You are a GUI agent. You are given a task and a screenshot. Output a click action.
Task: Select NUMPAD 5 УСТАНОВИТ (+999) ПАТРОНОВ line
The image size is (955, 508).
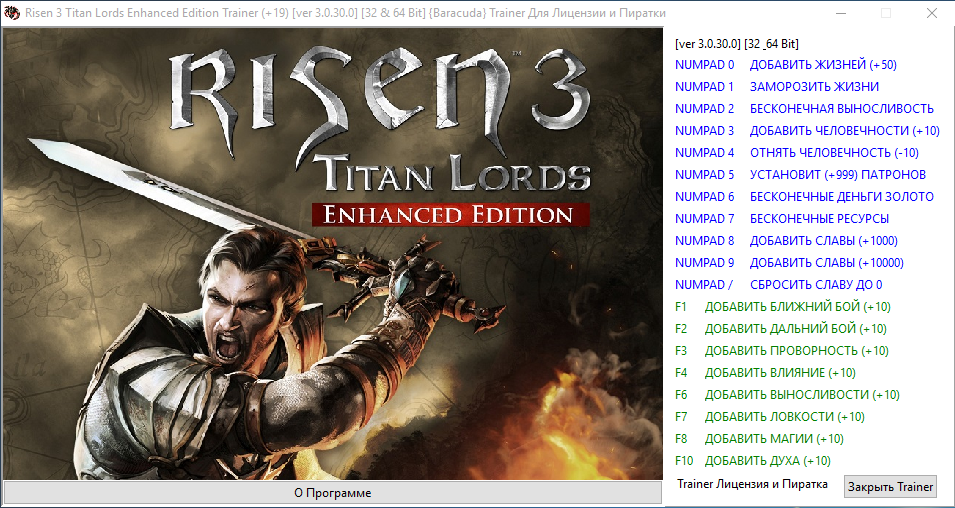[800, 174]
